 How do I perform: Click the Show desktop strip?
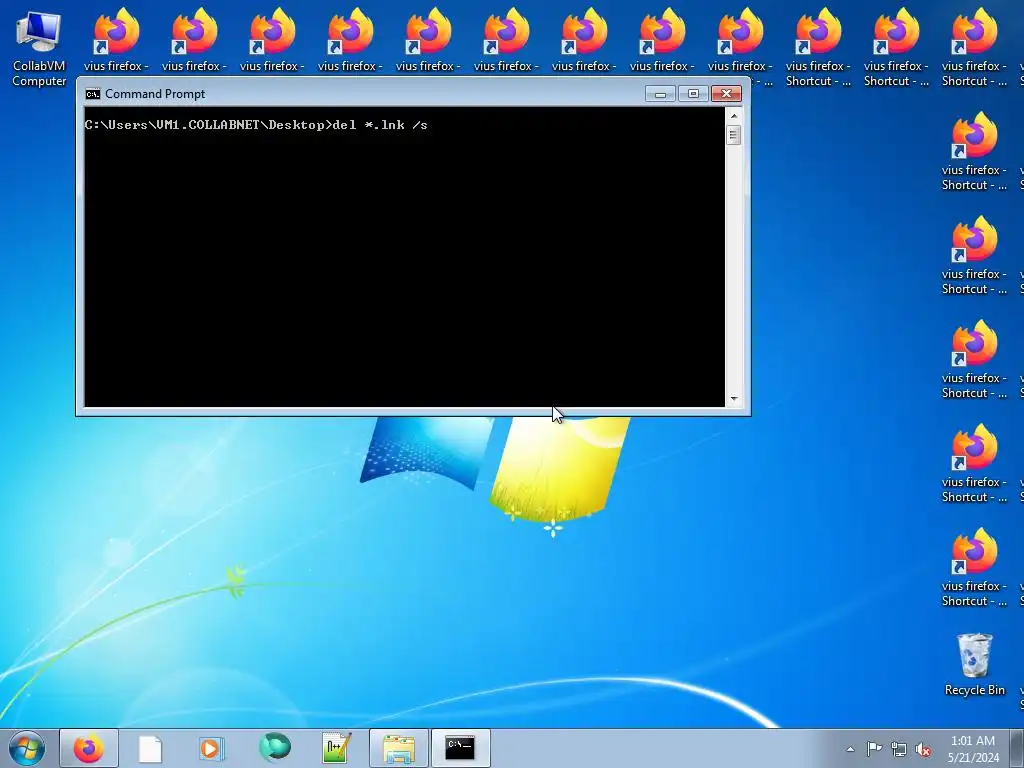tap(1017, 748)
